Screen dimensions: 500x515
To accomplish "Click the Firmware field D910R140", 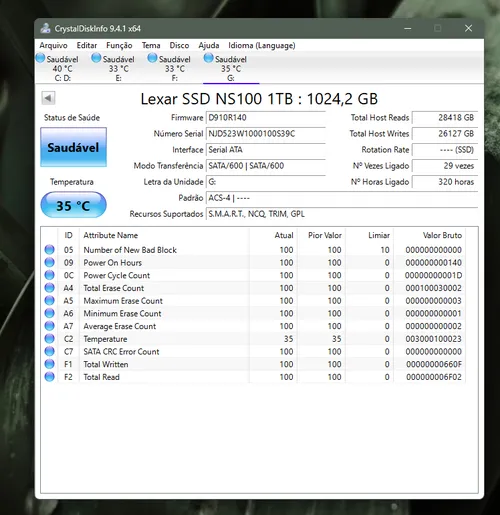I will [x=266, y=118].
